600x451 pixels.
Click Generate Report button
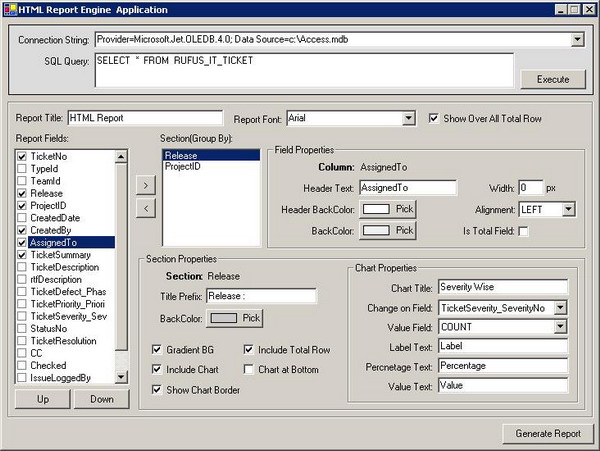tap(548, 433)
